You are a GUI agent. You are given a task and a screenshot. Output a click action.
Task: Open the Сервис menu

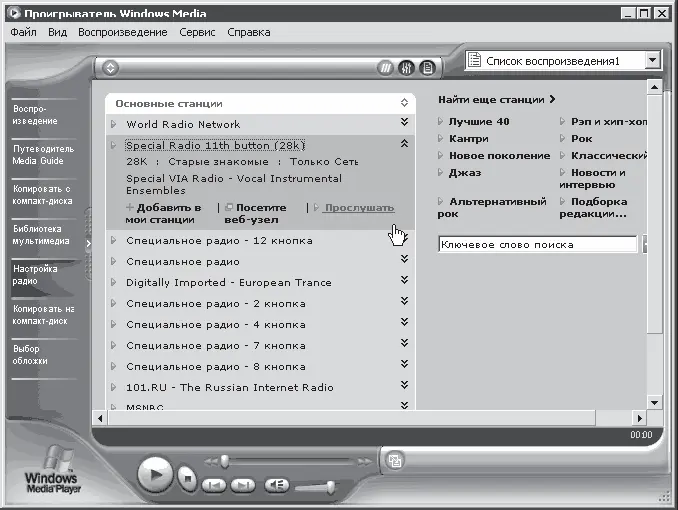pos(197,32)
